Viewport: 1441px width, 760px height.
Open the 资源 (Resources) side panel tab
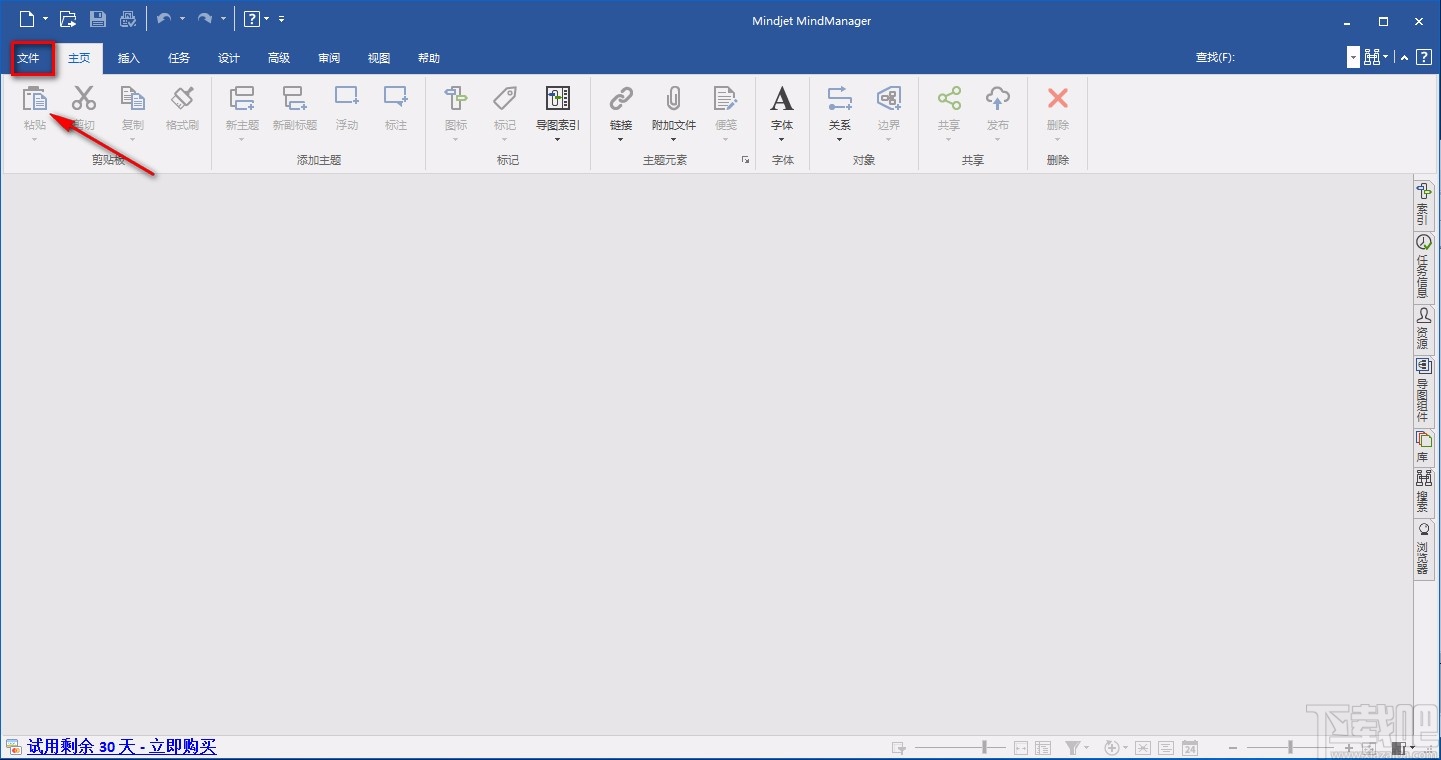[x=1423, y=329]
